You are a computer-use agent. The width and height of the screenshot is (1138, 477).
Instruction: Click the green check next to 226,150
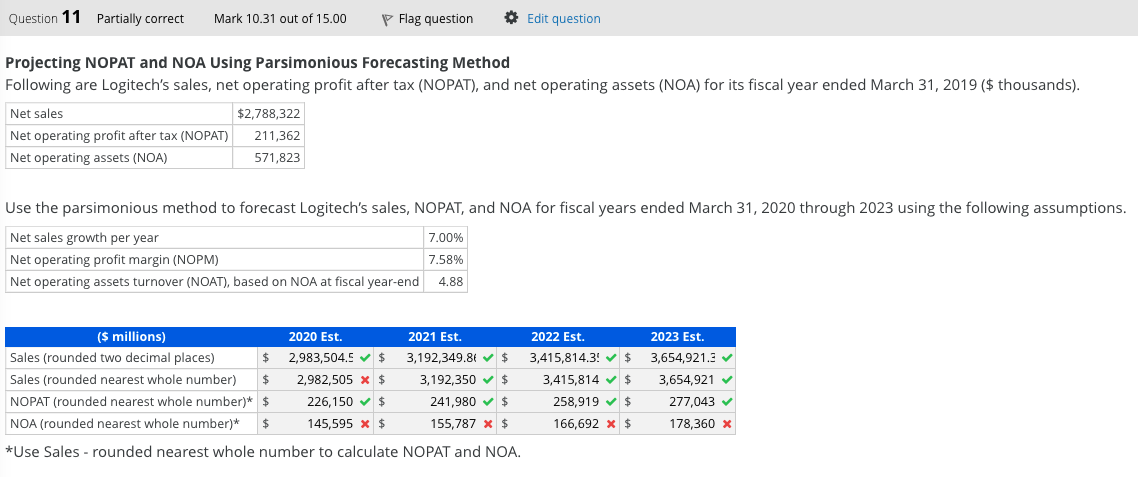coord(365,401)
